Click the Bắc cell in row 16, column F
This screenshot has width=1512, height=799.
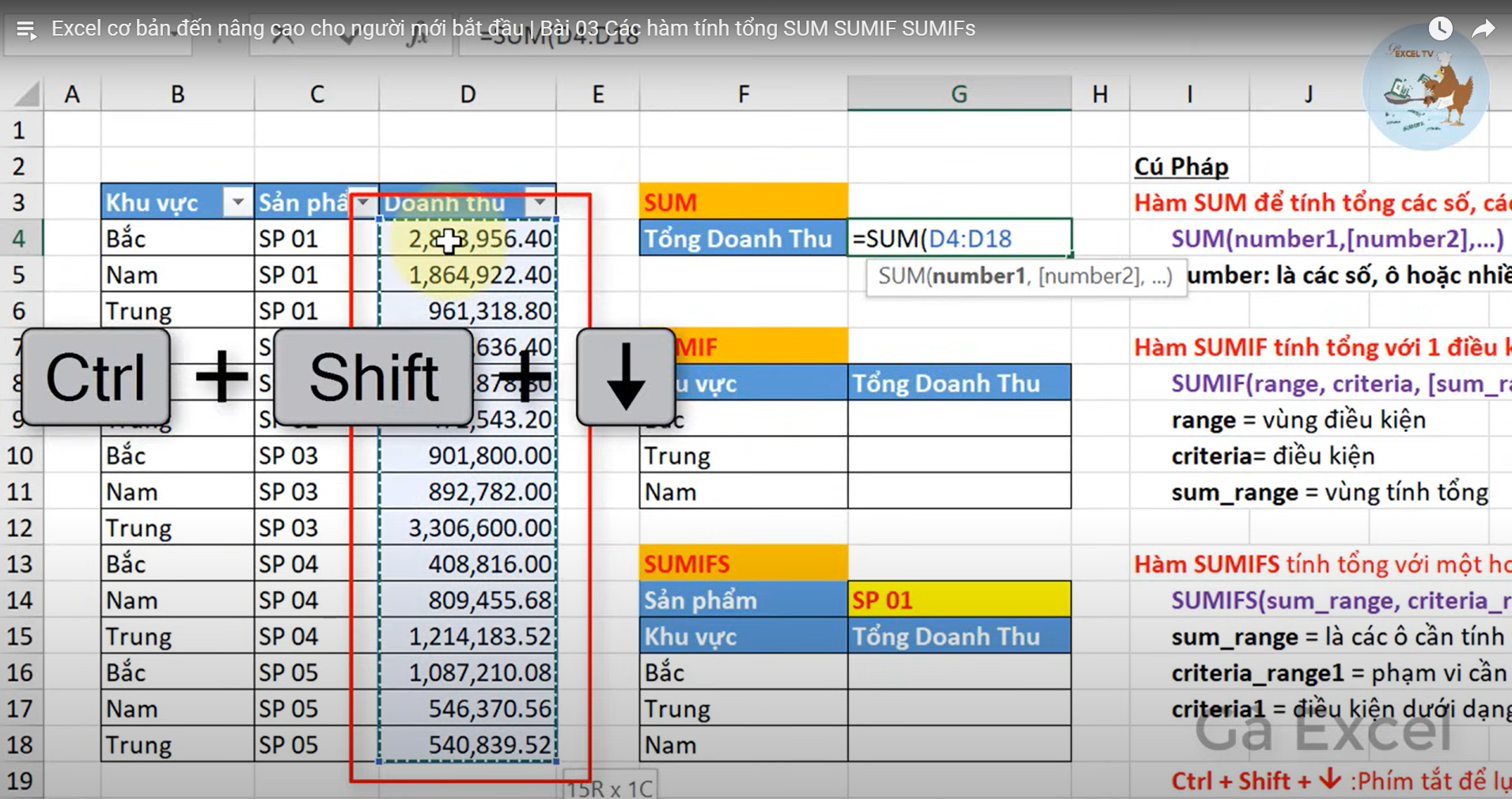[743, 672]
